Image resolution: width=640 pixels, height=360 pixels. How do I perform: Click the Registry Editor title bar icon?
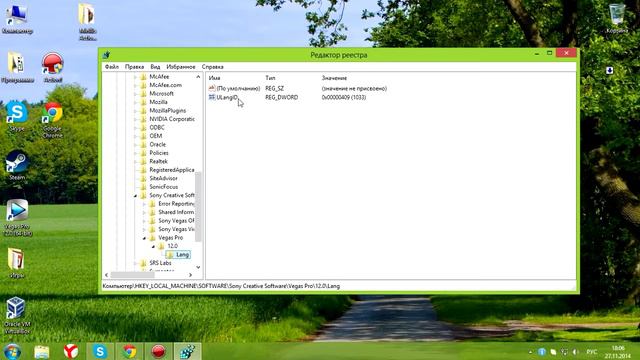pyautogui.click(x=107, y=54)
